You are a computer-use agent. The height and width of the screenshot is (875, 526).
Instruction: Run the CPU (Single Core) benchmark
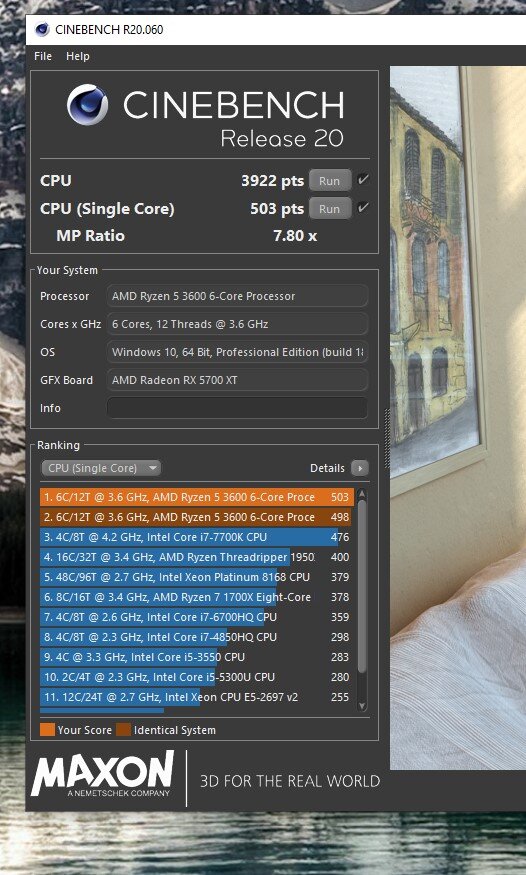point(330,209)
